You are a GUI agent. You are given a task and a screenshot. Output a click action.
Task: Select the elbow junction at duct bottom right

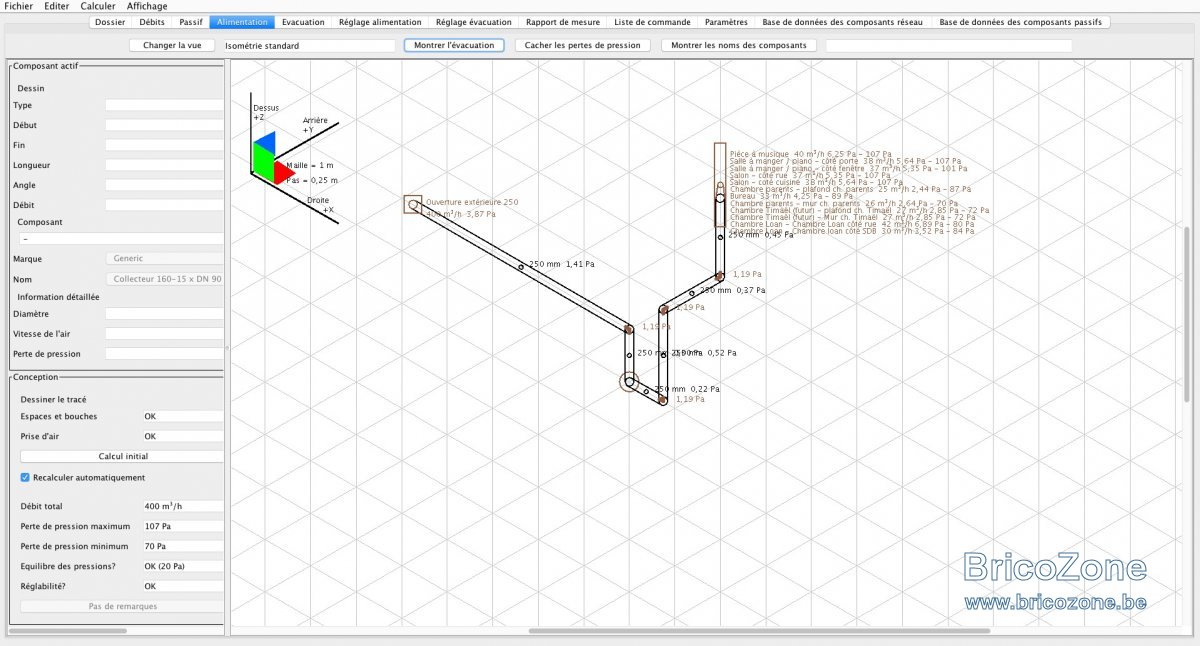[662, 400]
